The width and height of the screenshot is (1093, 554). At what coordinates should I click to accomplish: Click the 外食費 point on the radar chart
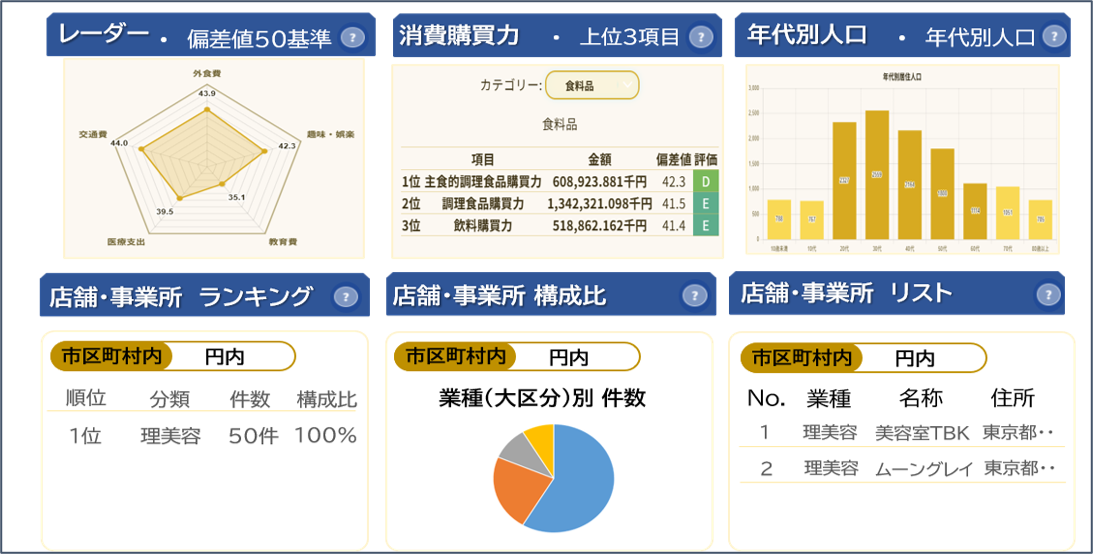pos(206,110)
